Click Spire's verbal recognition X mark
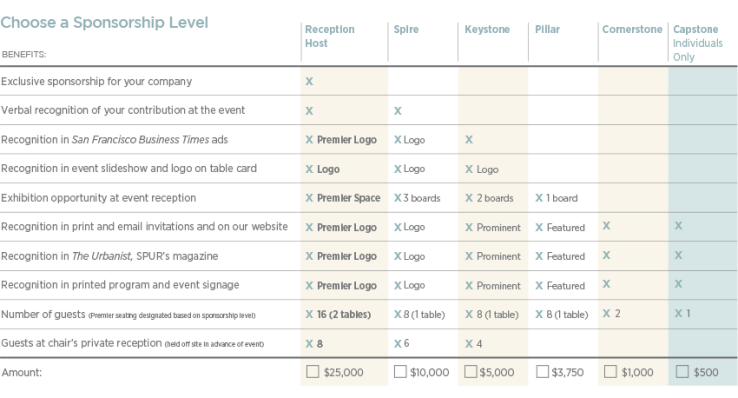This screenshot has height=398, width=738. click(x=398, y=111)
